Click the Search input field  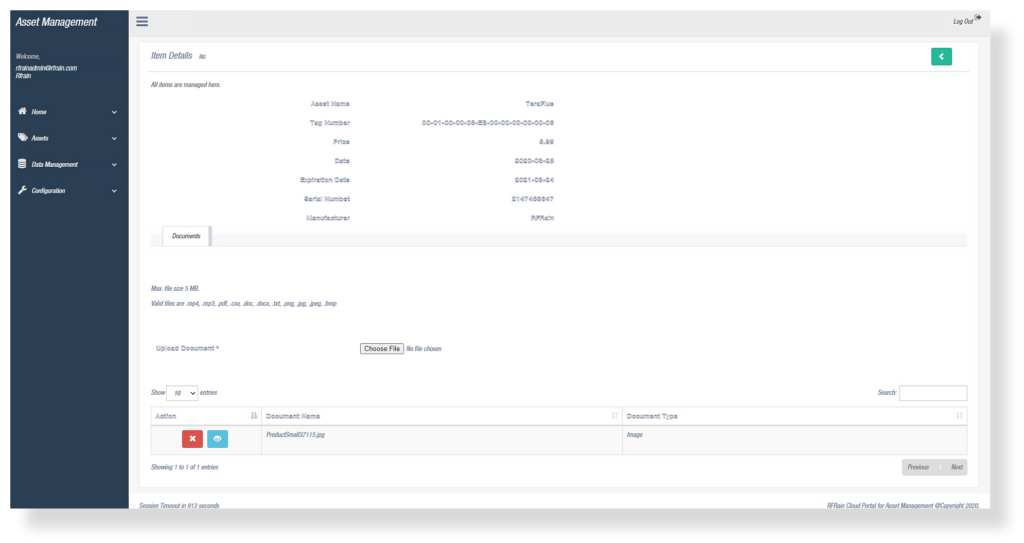tap(933, 393)
